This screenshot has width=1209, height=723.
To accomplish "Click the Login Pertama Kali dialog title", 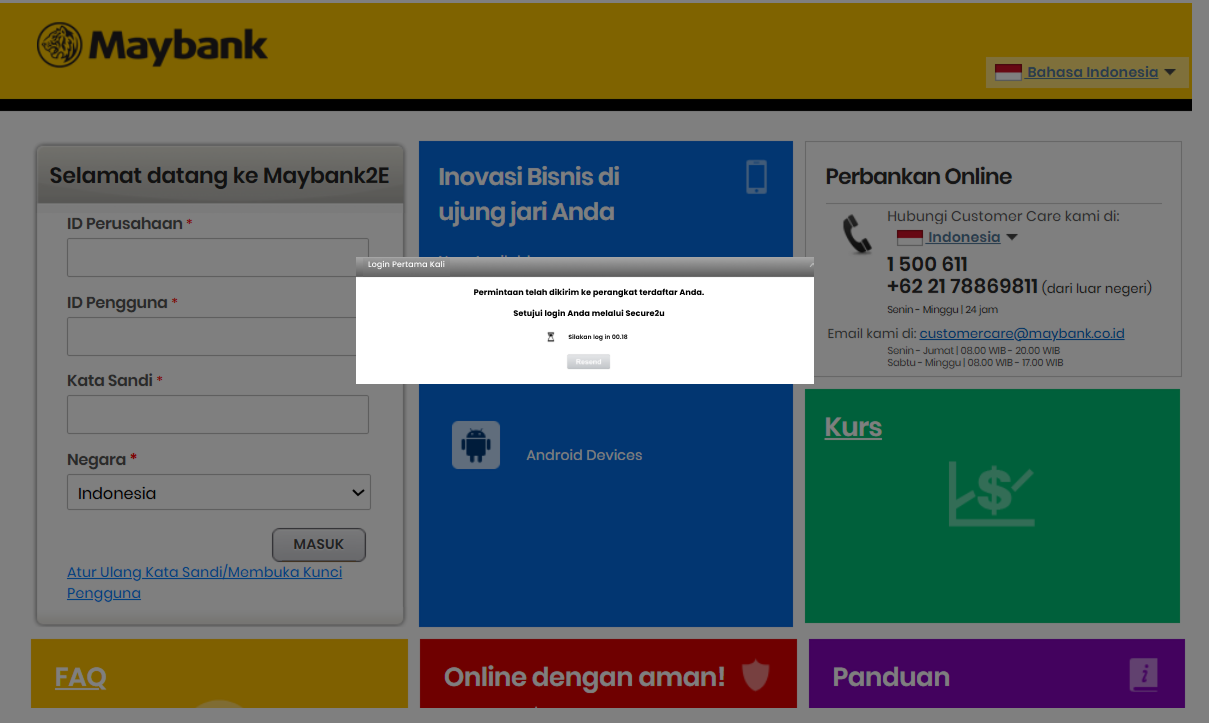I will 406,264.
